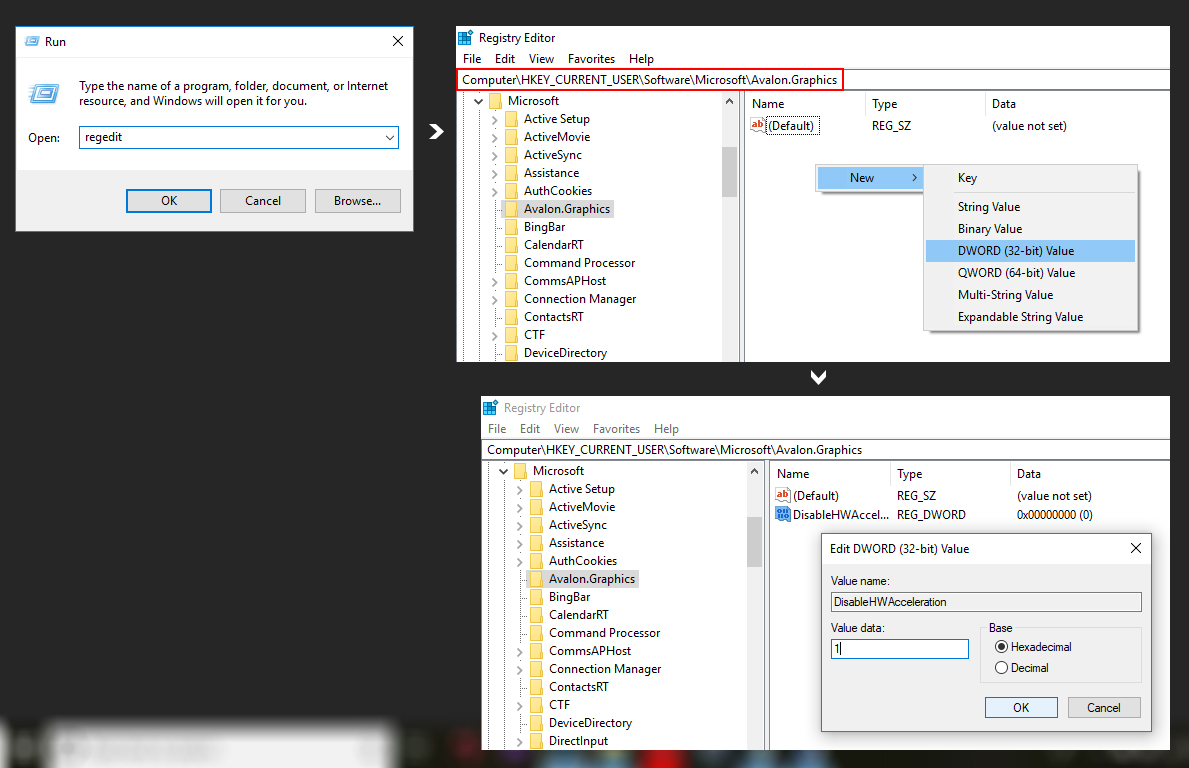This screenshot has width=1189, height=768.
Task: Open the File menu in upper Registry Editor
Action: [472, 58]
